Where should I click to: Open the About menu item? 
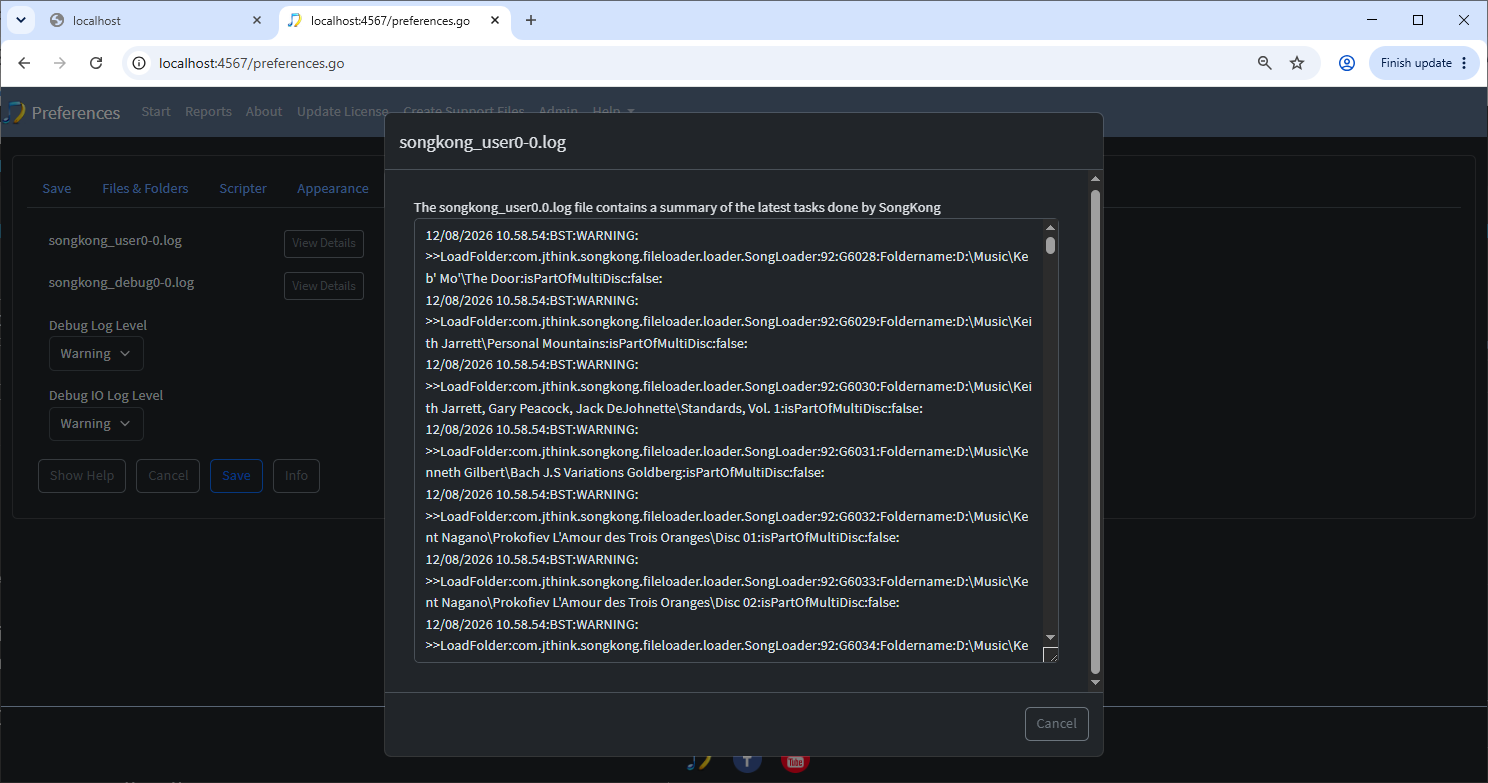coord(264,112)
